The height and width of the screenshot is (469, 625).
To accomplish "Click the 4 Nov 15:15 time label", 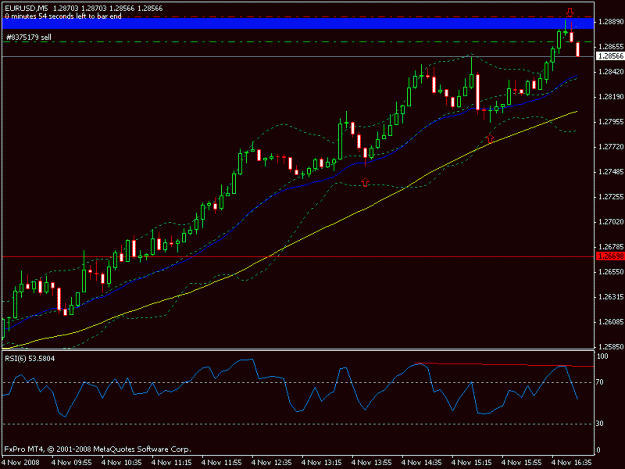I will coord(472,462).
